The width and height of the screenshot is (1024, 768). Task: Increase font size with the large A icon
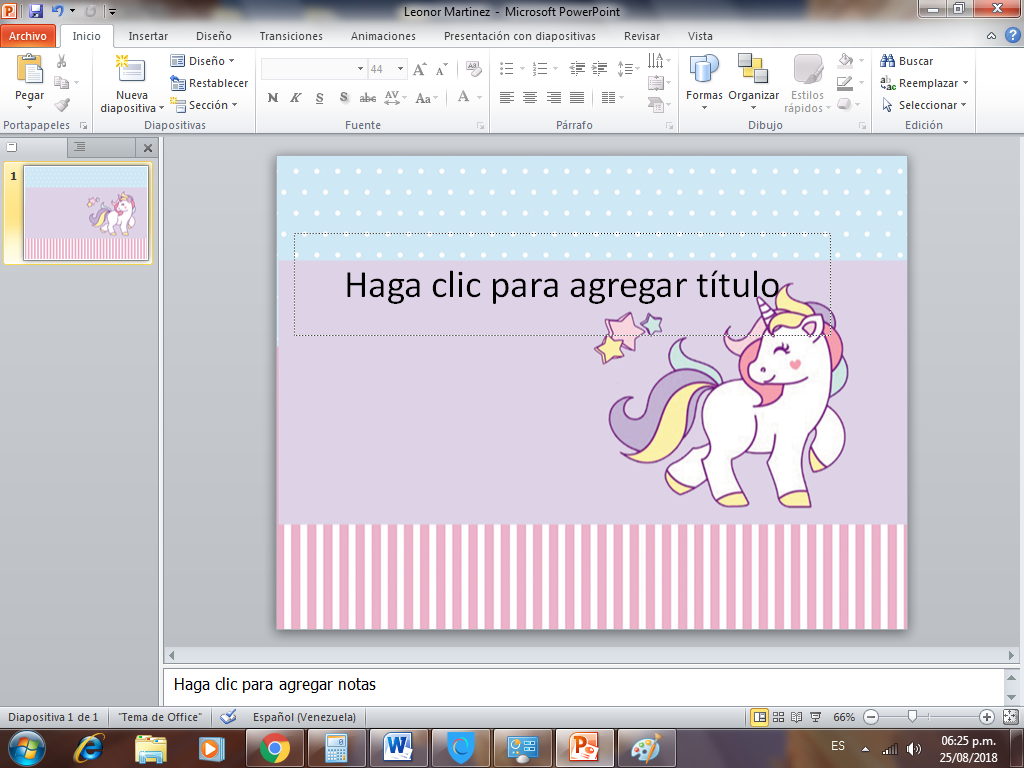point(420,69)
